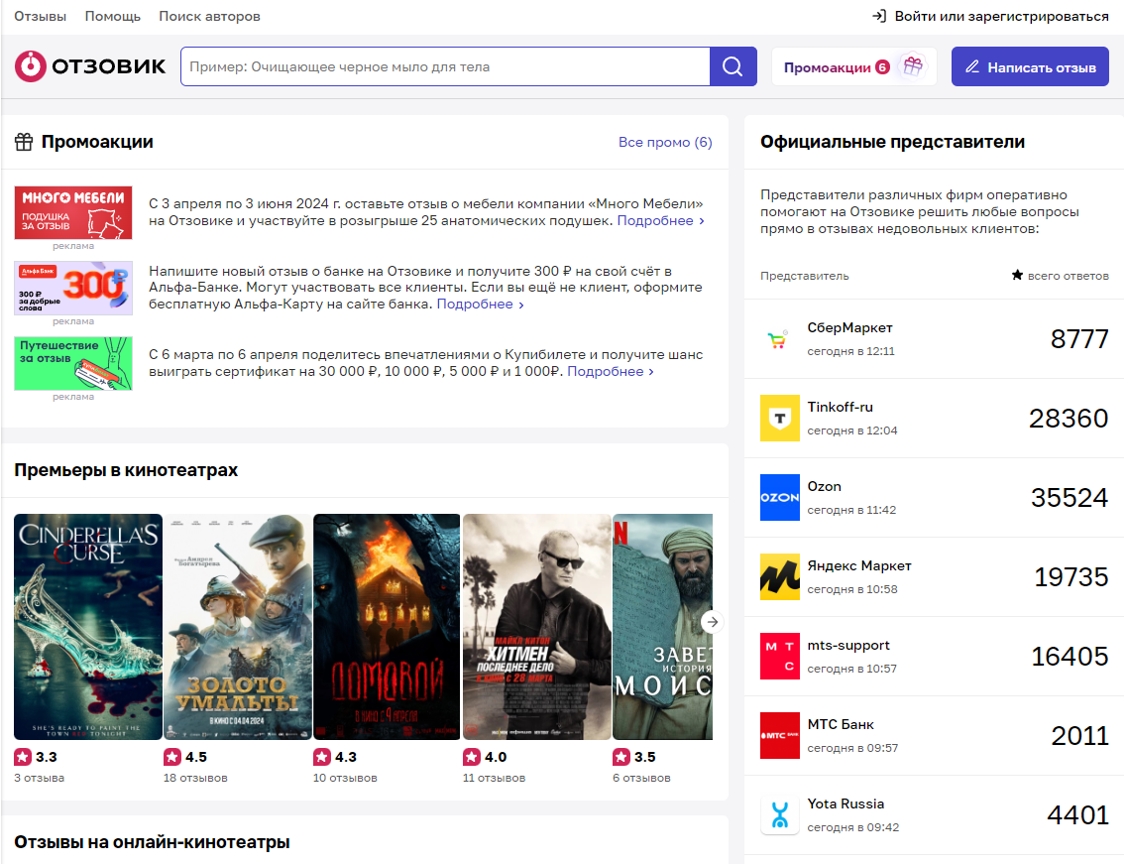Open Яндекс Маркет representative name
Image resolution: width=1128 pixels, height=864 pixels.
click(x=859, y=565)
